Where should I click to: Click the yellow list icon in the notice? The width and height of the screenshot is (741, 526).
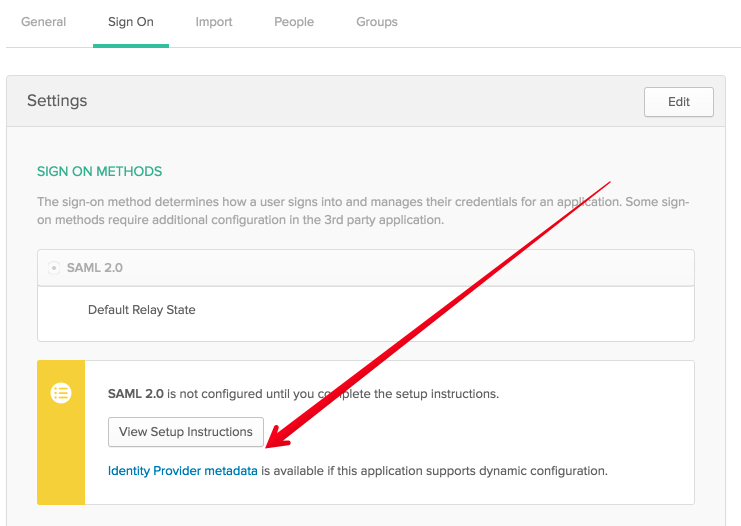tap(61, 393)
